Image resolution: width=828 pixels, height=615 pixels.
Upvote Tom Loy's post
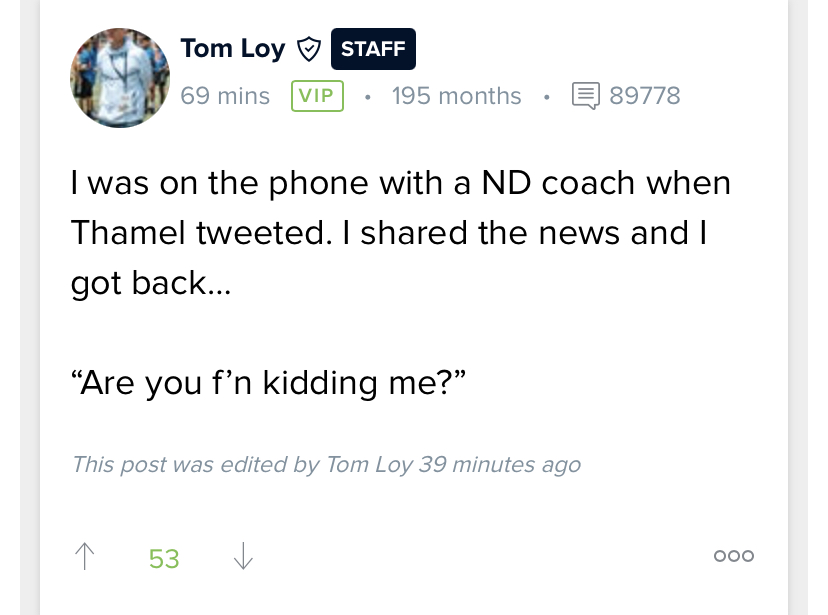tap(85, 556)
